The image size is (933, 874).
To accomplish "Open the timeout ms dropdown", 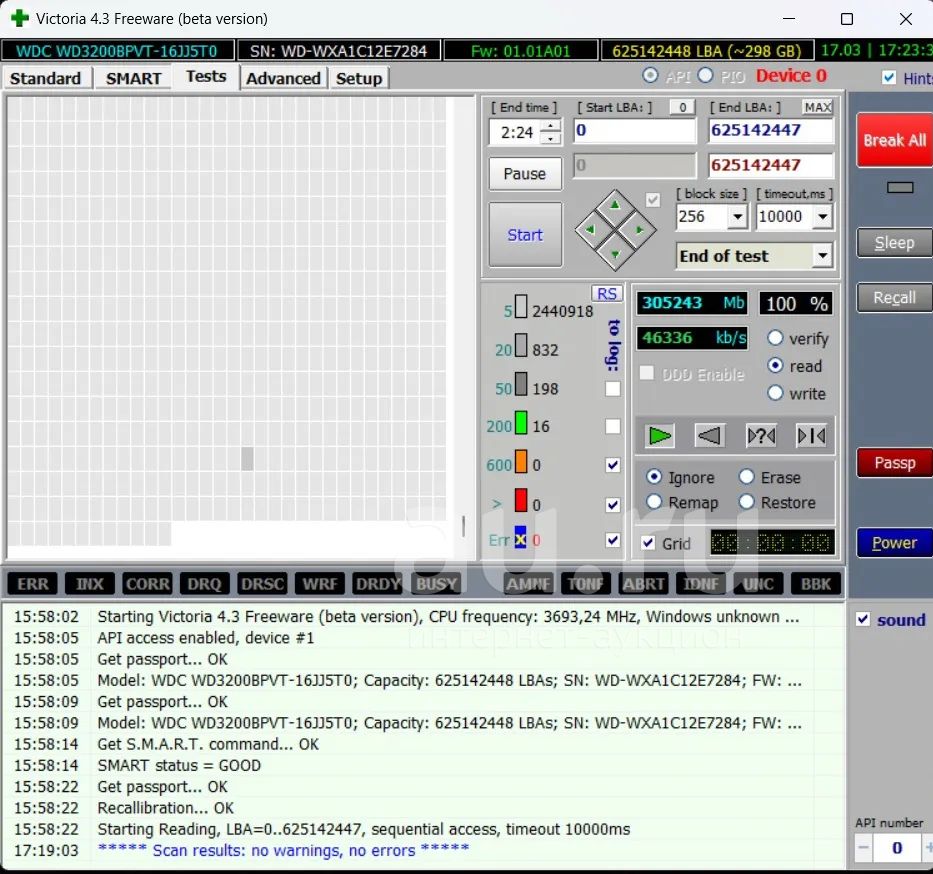I will coord(822,217).
